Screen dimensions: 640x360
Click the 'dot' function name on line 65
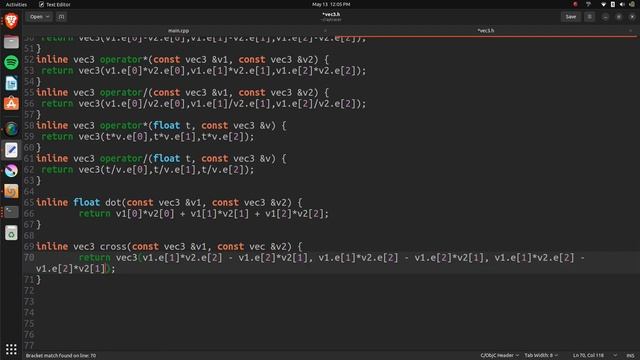(113, 202)
